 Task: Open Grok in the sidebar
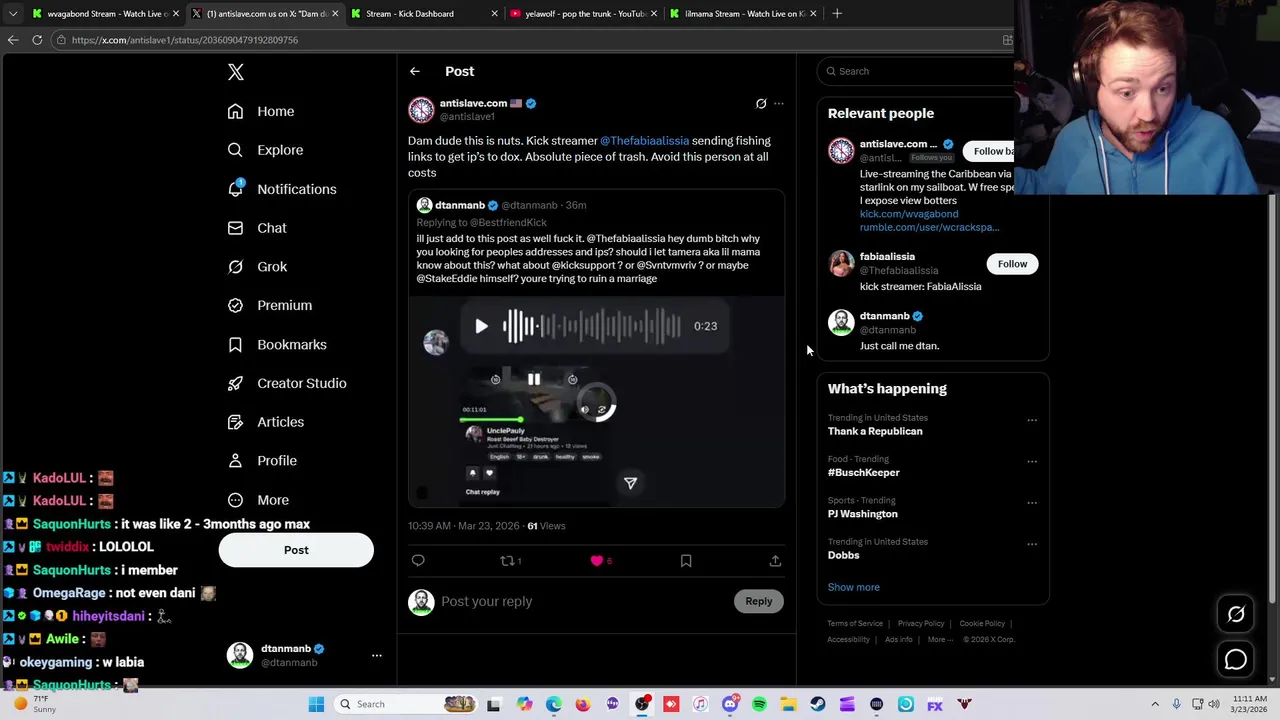[257, 267]
